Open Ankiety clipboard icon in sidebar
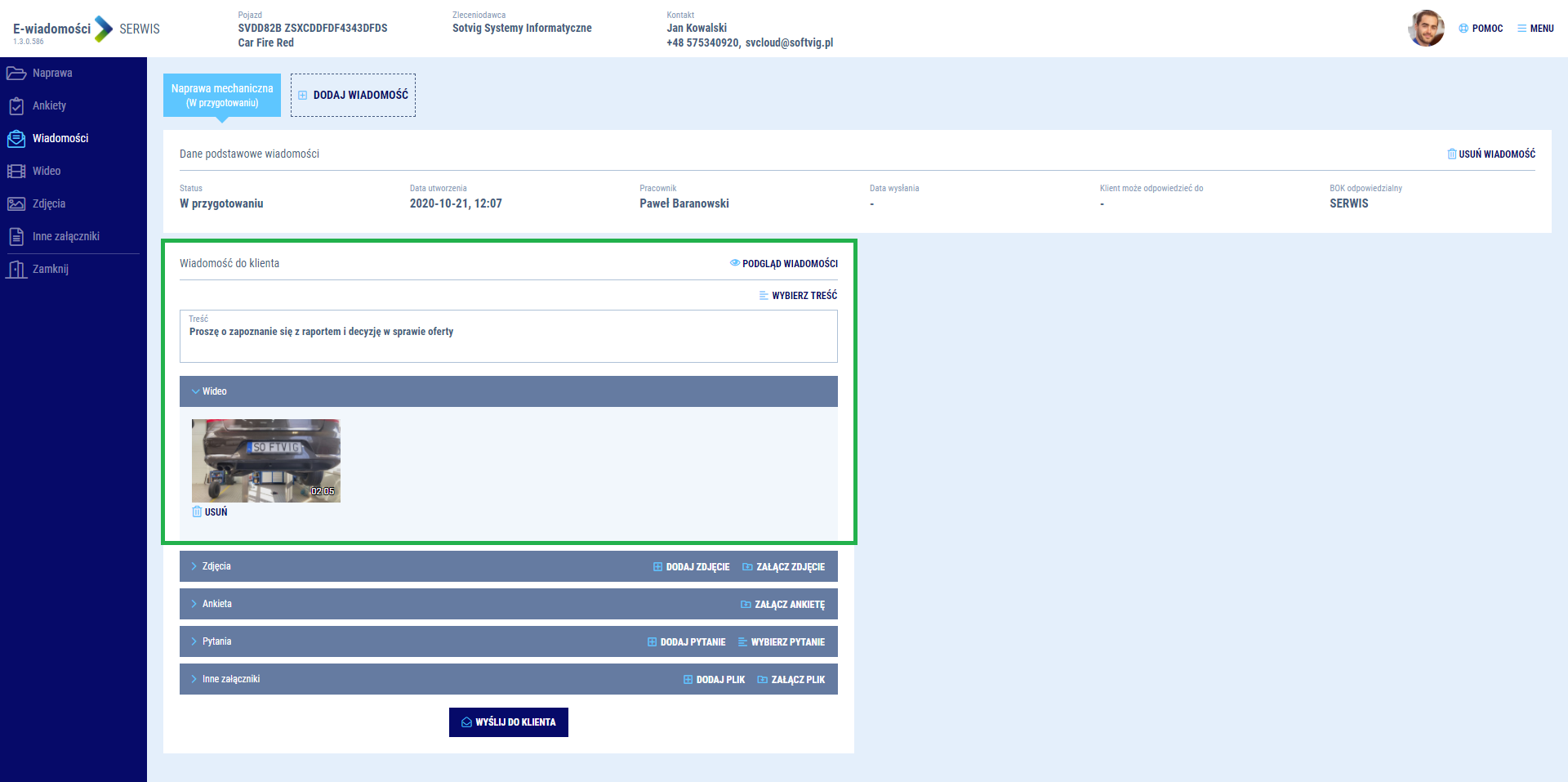Viewport: 1568px width, 782px height. point(16,106)
